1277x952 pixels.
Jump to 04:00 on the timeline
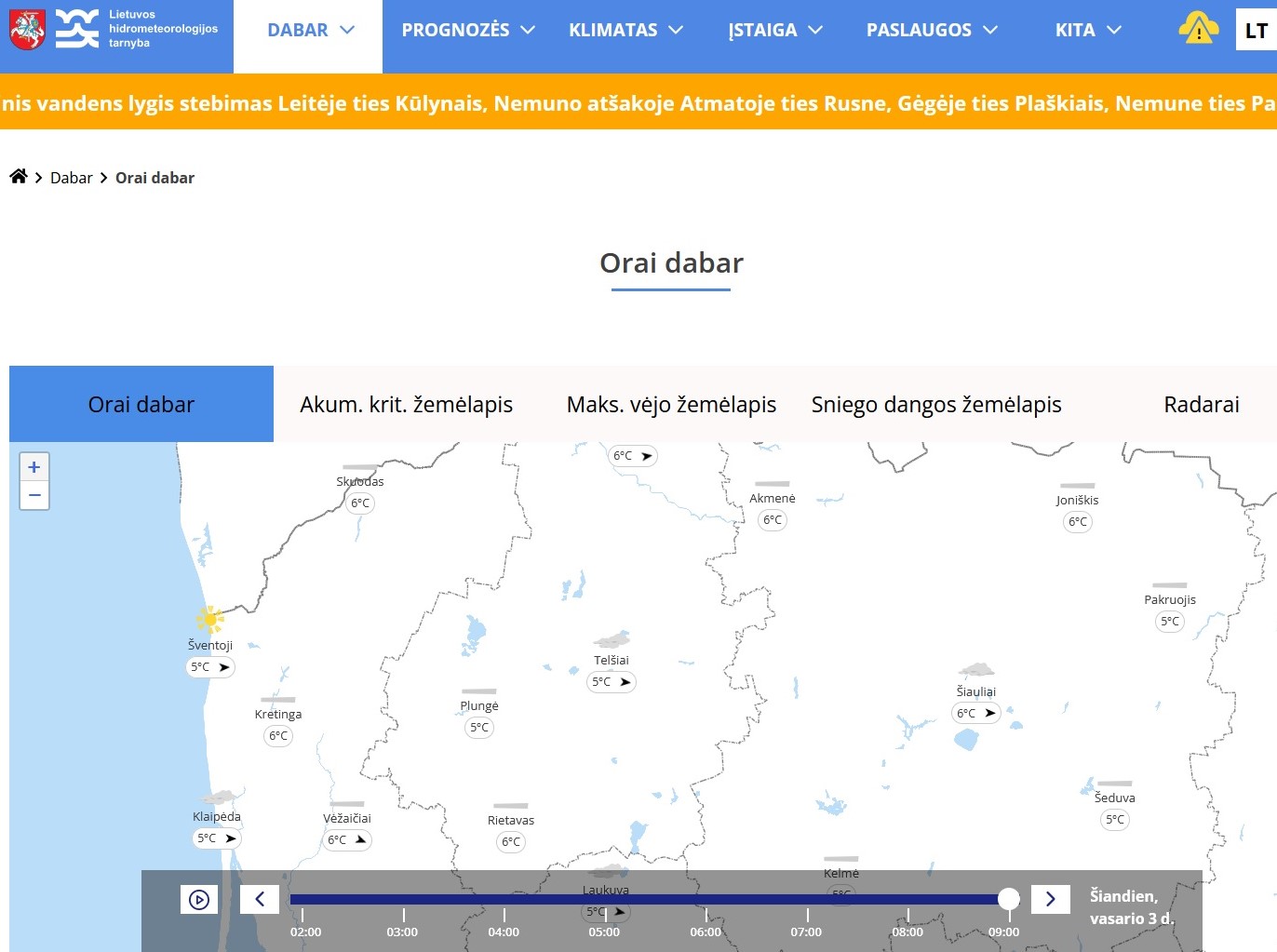tap(504, 932)
